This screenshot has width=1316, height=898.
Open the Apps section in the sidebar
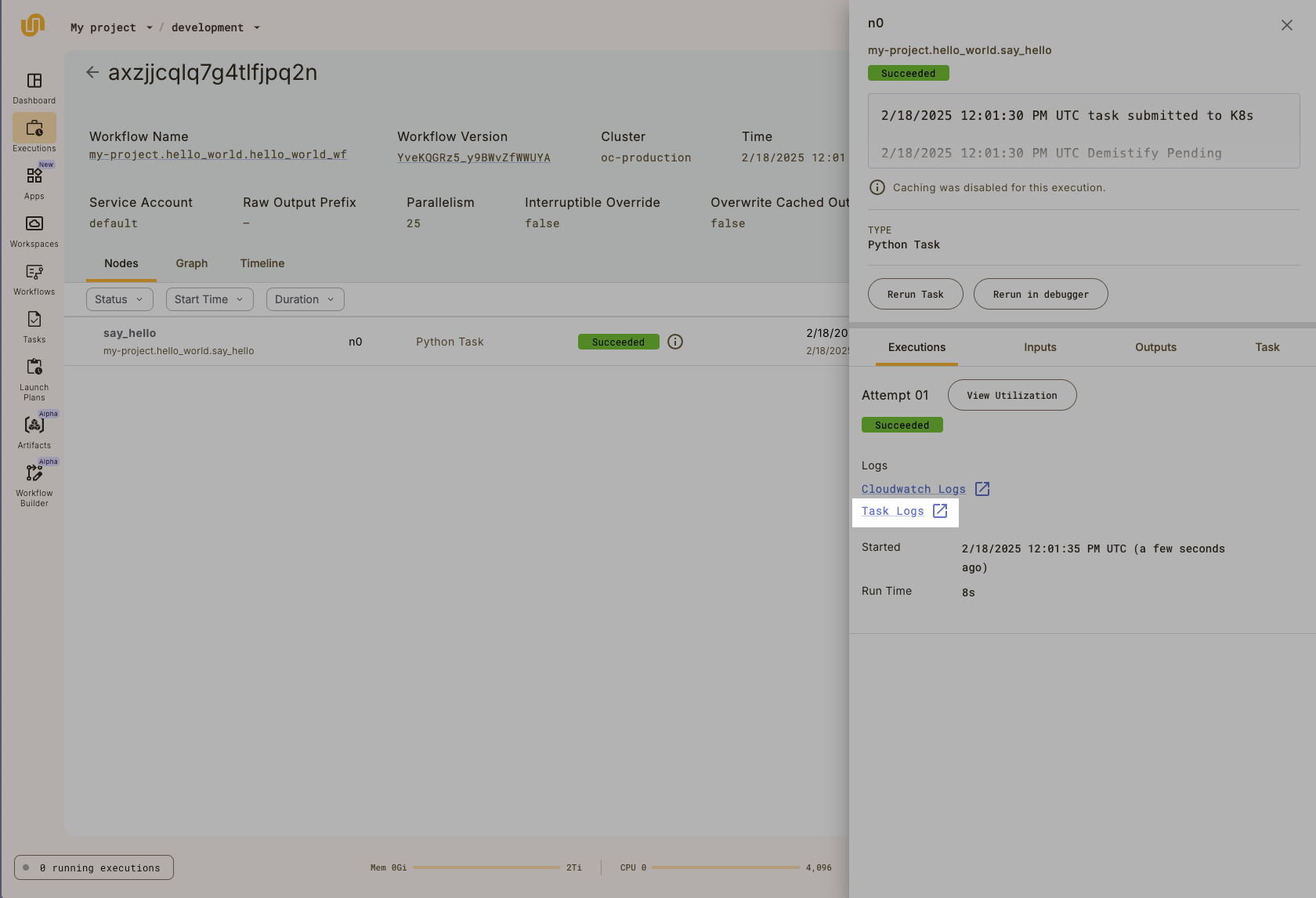pyautogui.click(x=34, y=182)
